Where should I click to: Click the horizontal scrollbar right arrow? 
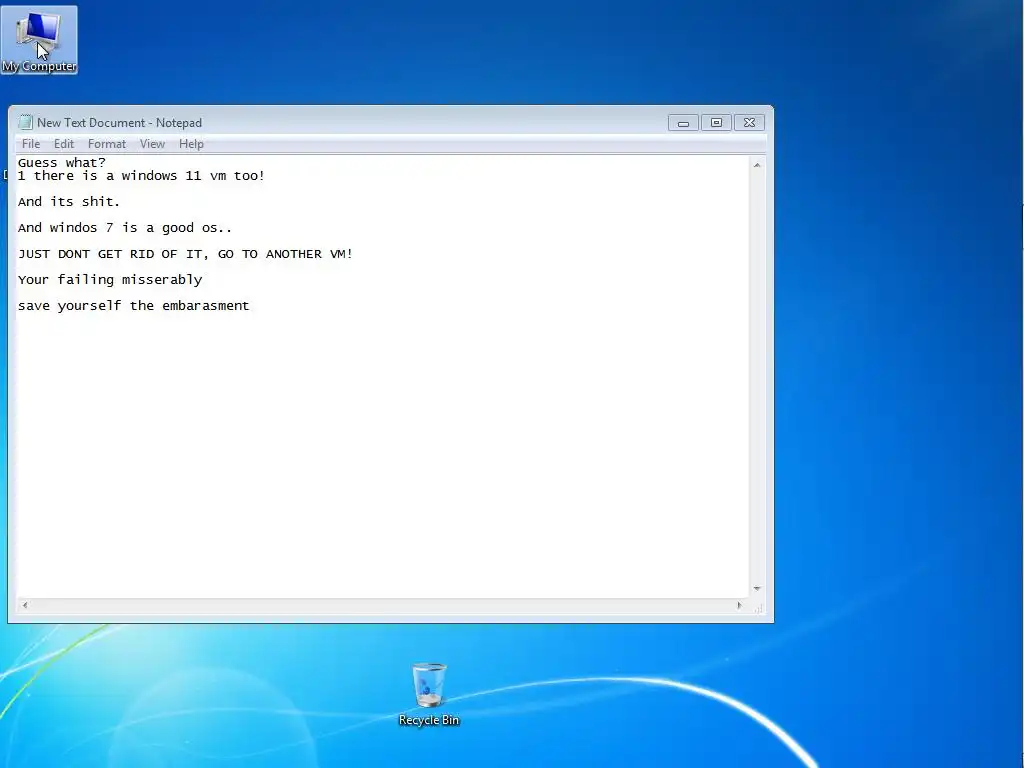tap(739, 605)
